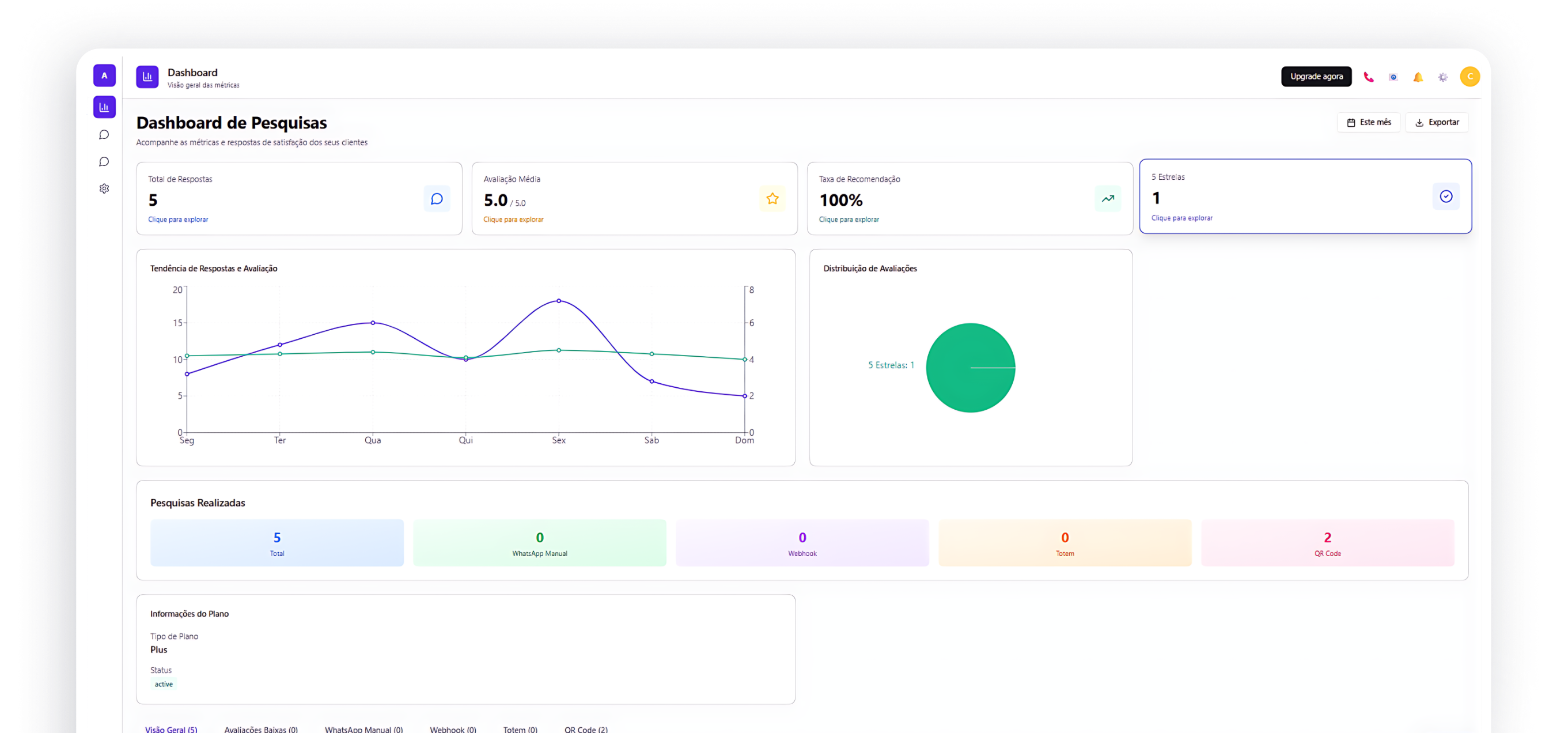This screenshot has height=733, width=1568.
Task: Select the 'WhatsApp Manual' survey count tile
Action: pos(539,542)
